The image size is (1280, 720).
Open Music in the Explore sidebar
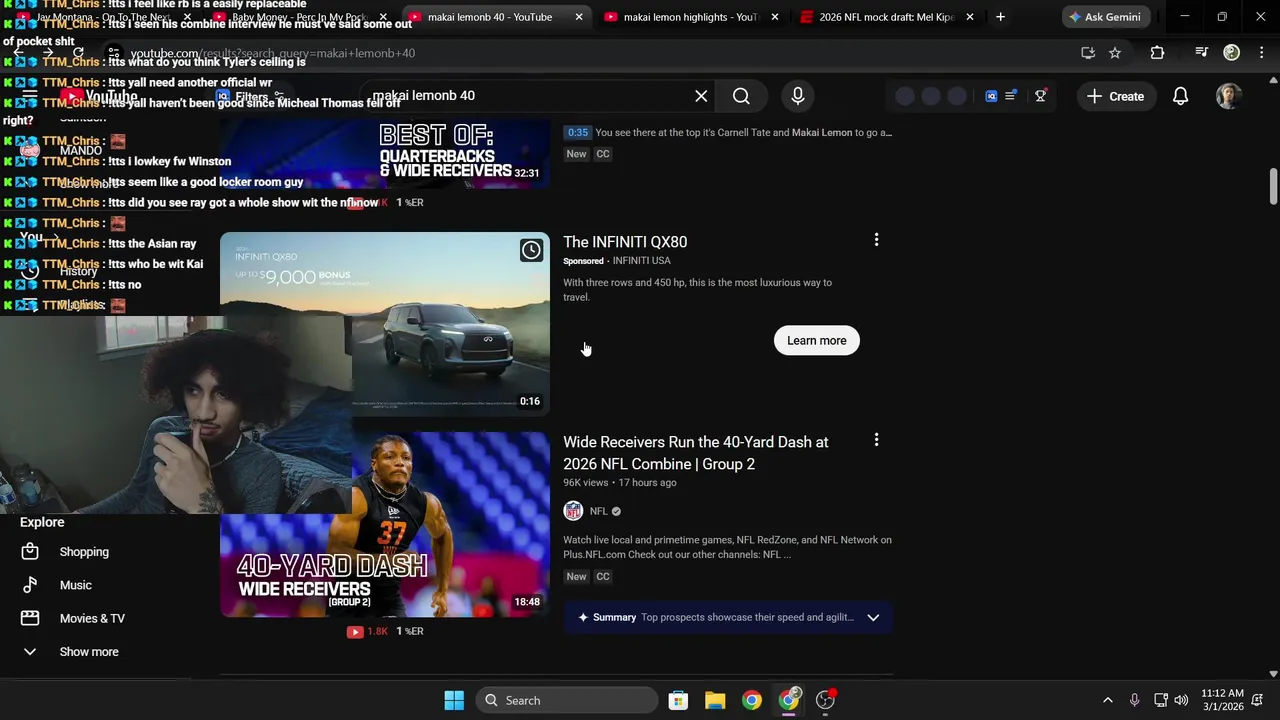tap(76, 585)
